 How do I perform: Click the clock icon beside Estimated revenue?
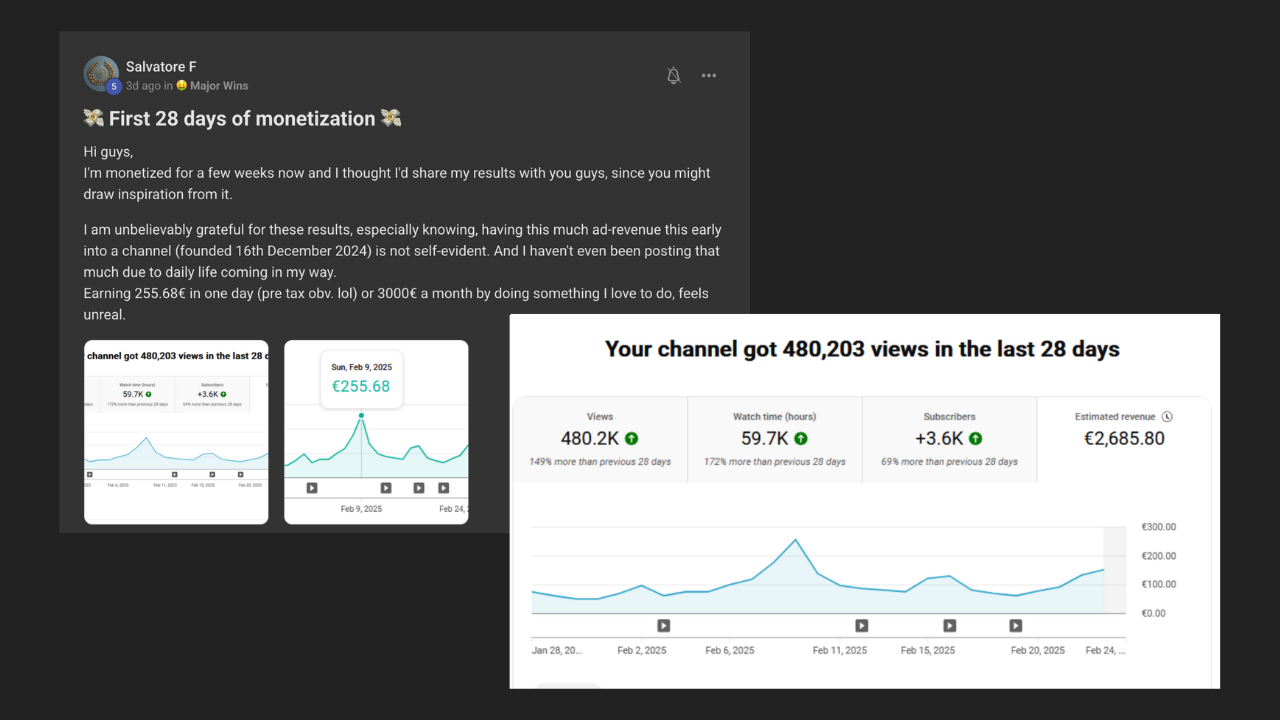pos(1167,417)
